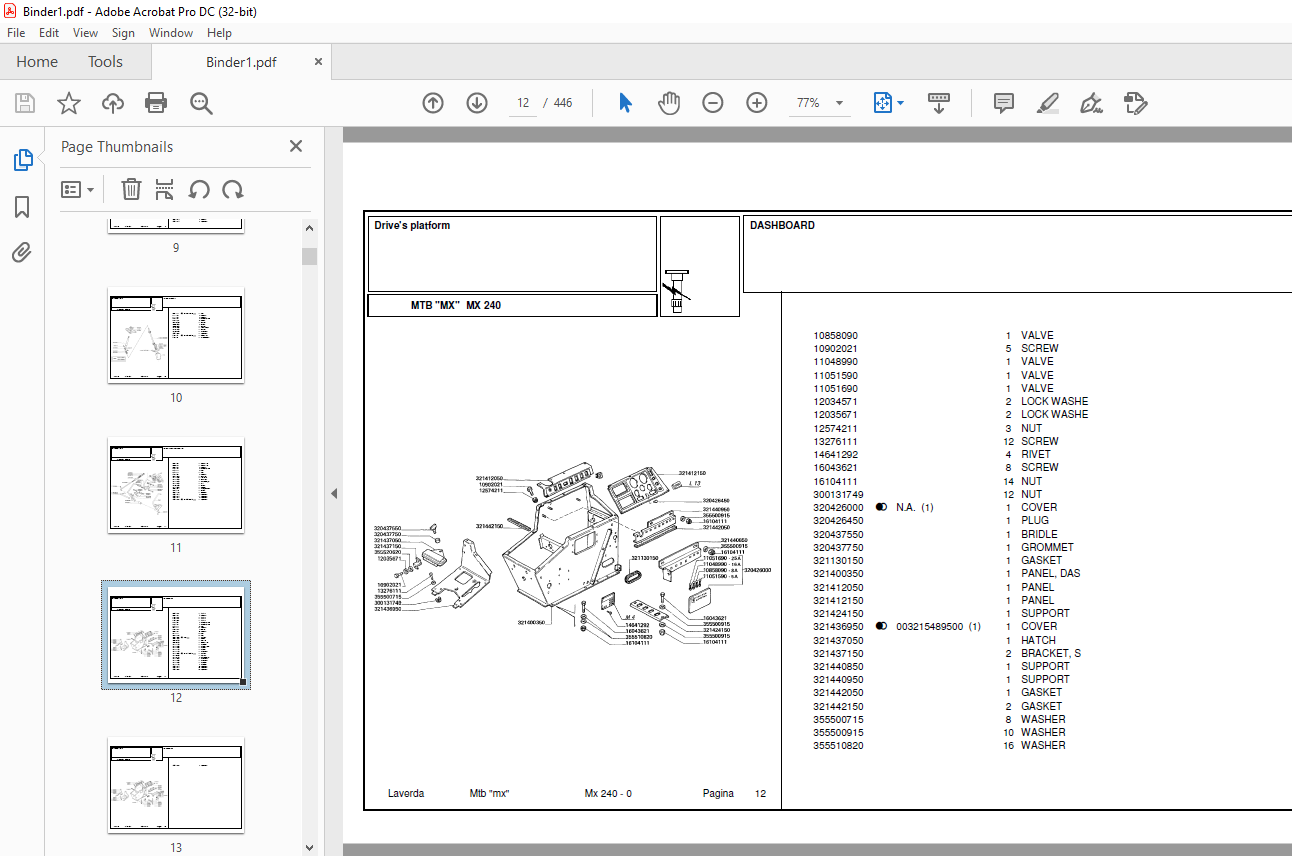1292x856 pixels.
Task: Click the MTB "MX" MX 240 label
Action: 456,305
